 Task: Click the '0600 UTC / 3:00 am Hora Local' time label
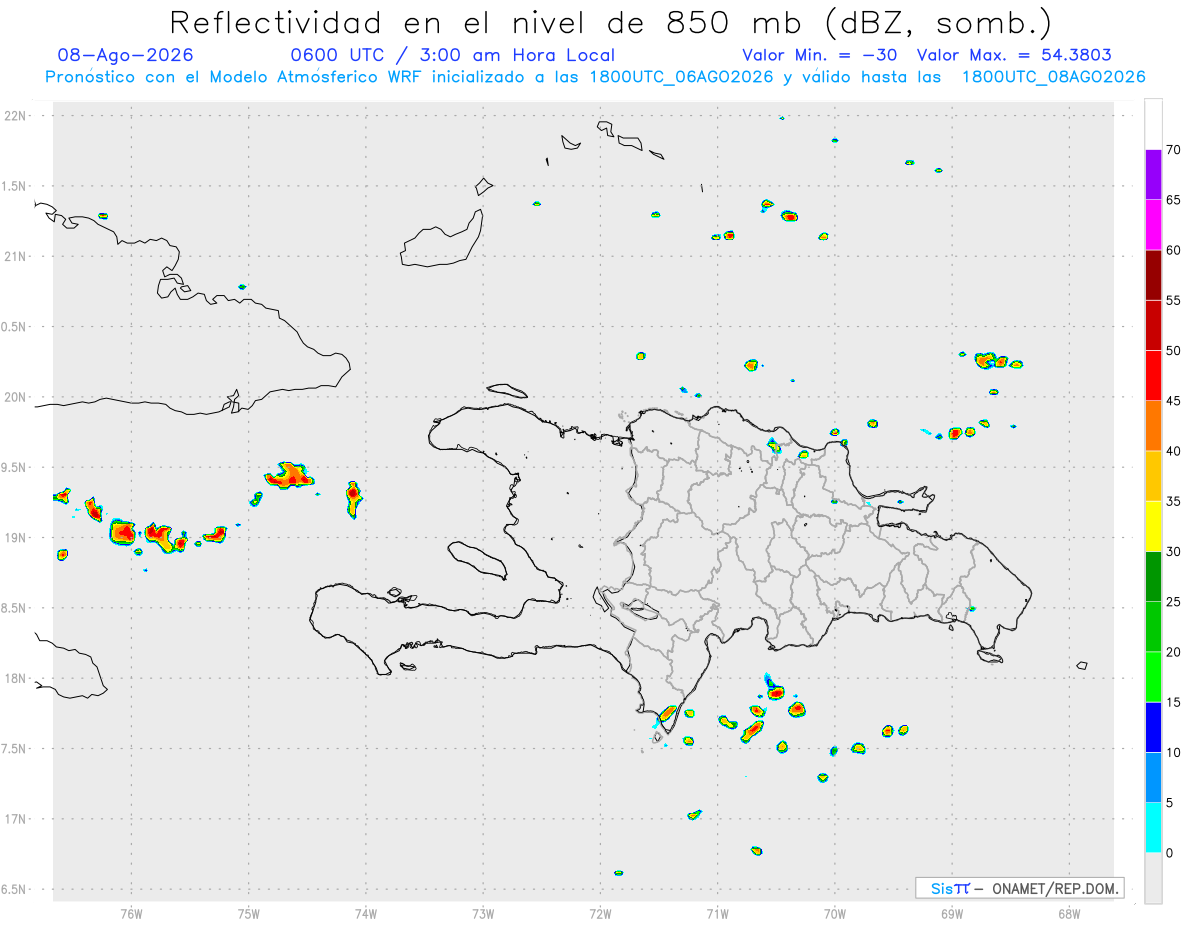click(x=452, y=55)
